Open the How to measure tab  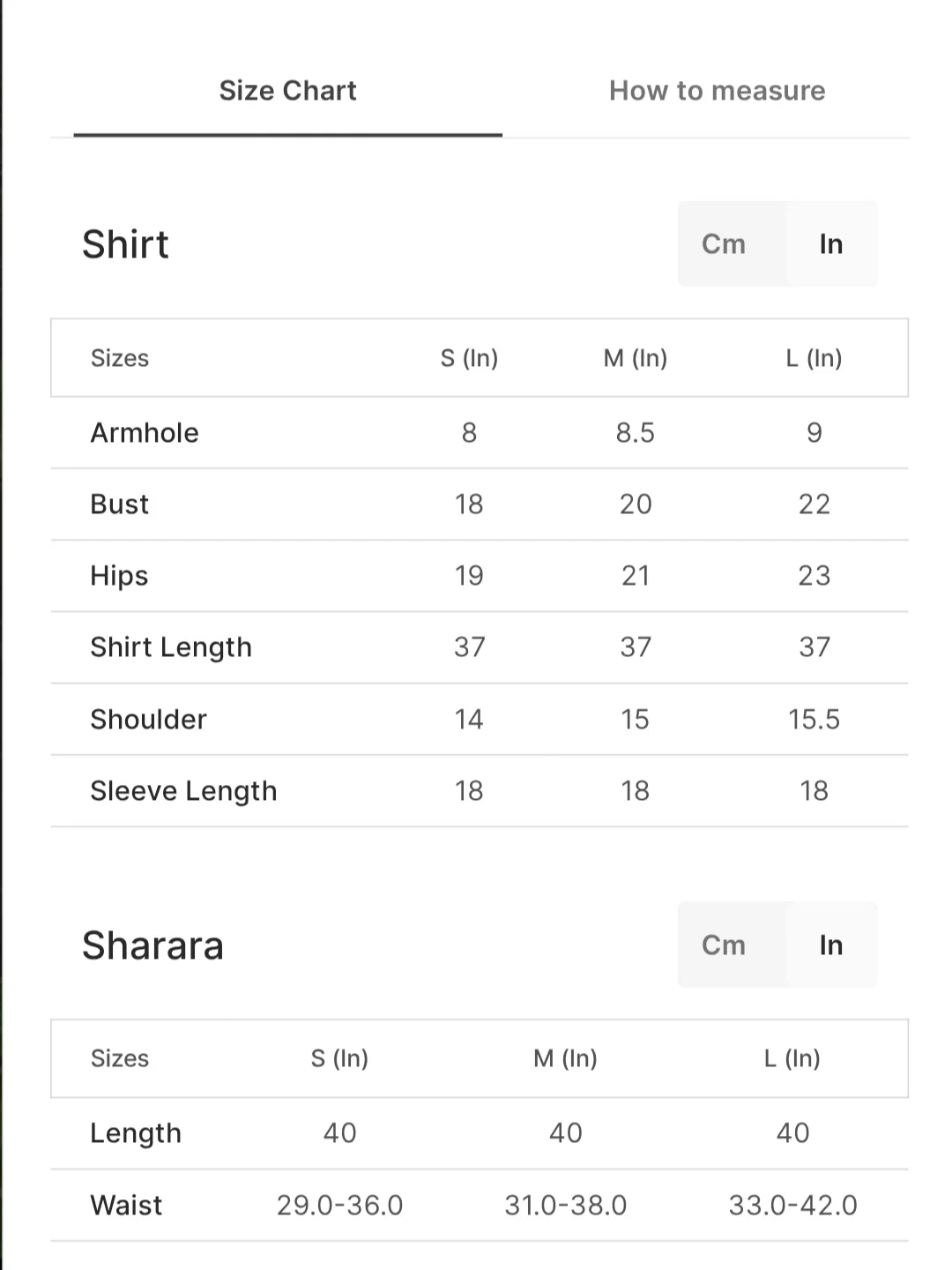717,91
